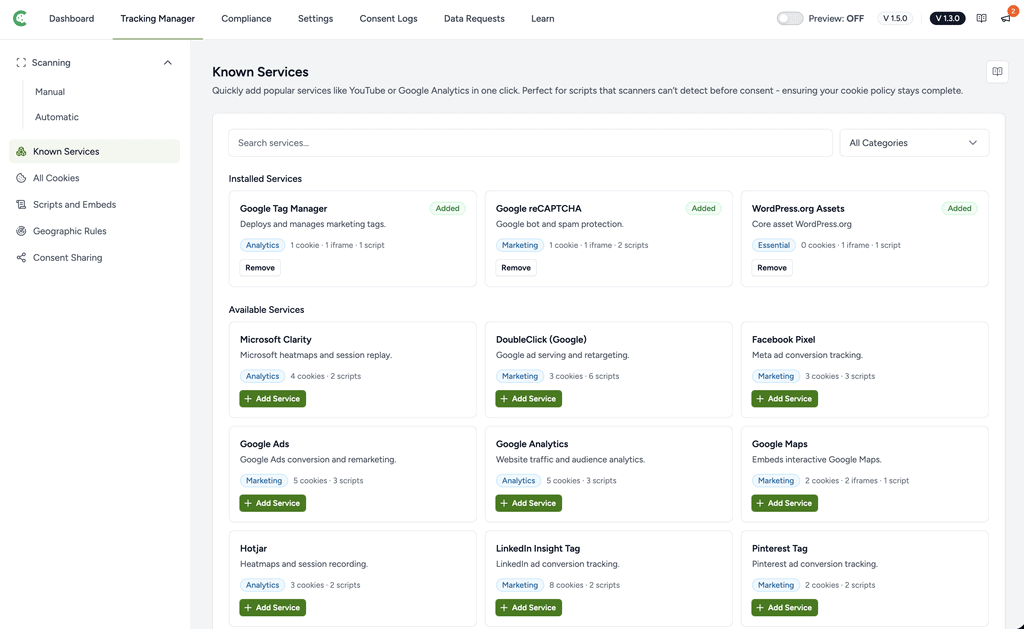Add the Facebook Pixel service

784,398
